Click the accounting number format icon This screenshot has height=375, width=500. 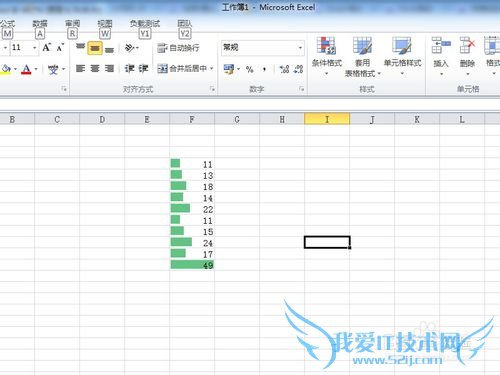click(229, 69)
